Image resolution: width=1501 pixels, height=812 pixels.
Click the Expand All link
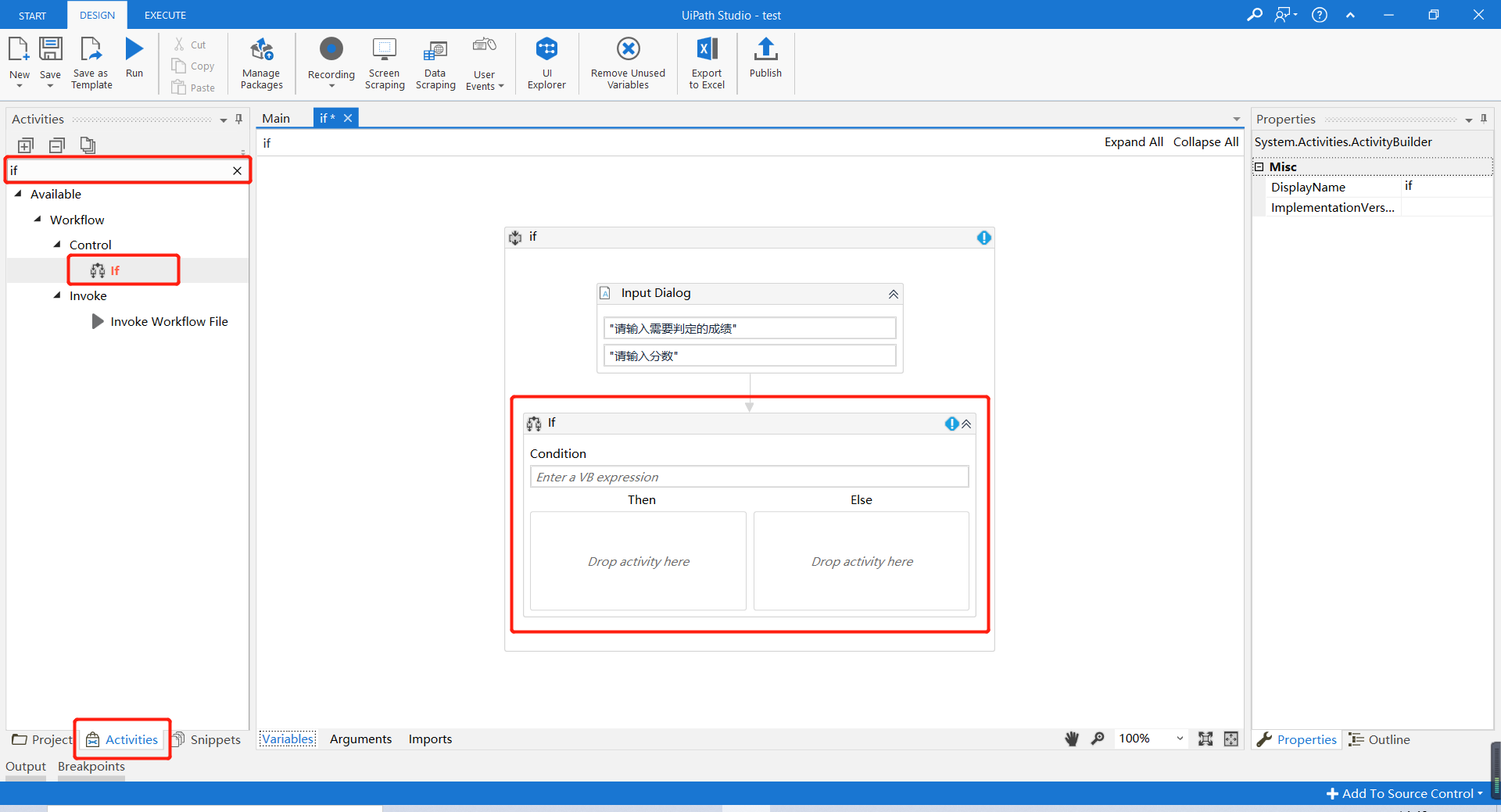coord(1133,141)
